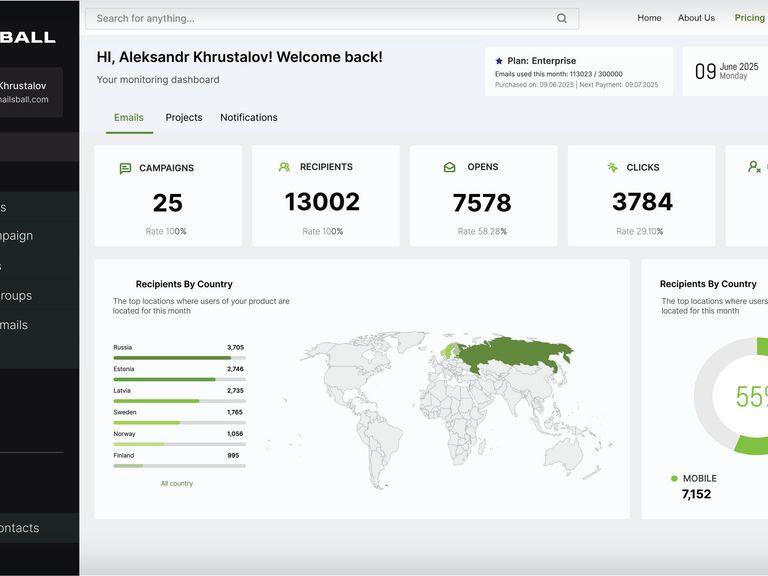This screenshot has width=768, height=576.
Task: Click the star icon beside Plan: Enterprise
Action: [x=499, y=61]
